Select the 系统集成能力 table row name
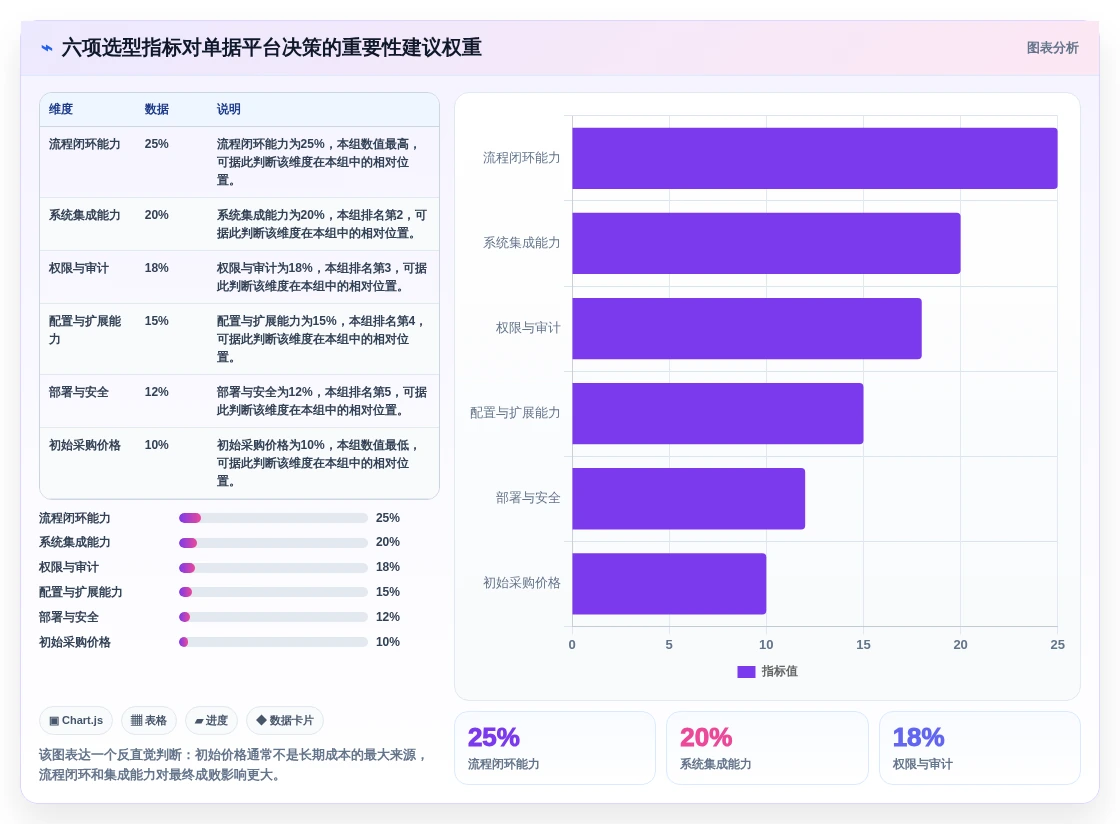Screen dimensions: 1120x824 [84, 215]
